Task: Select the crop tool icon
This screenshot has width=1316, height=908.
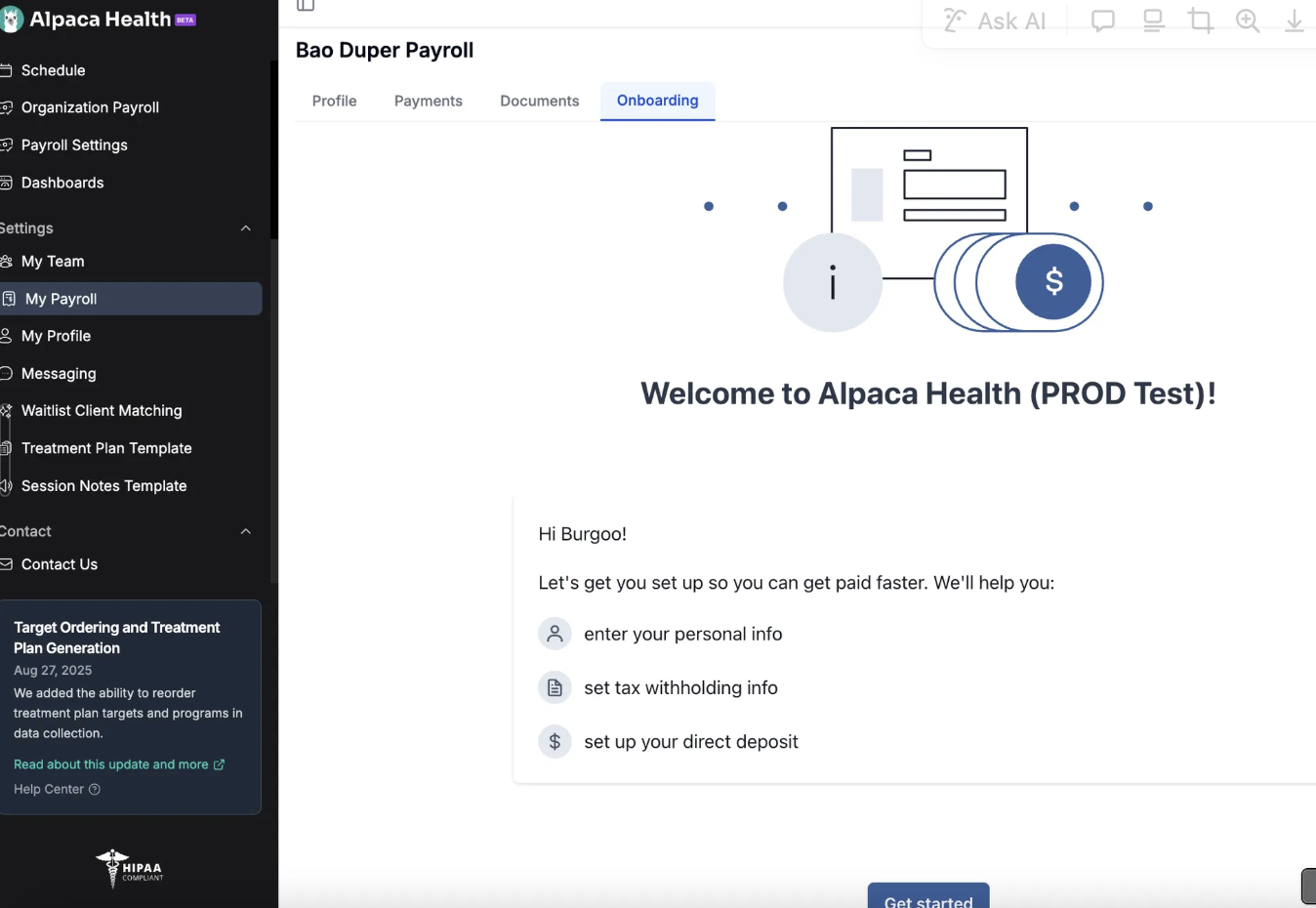Action: (1201, 21)
